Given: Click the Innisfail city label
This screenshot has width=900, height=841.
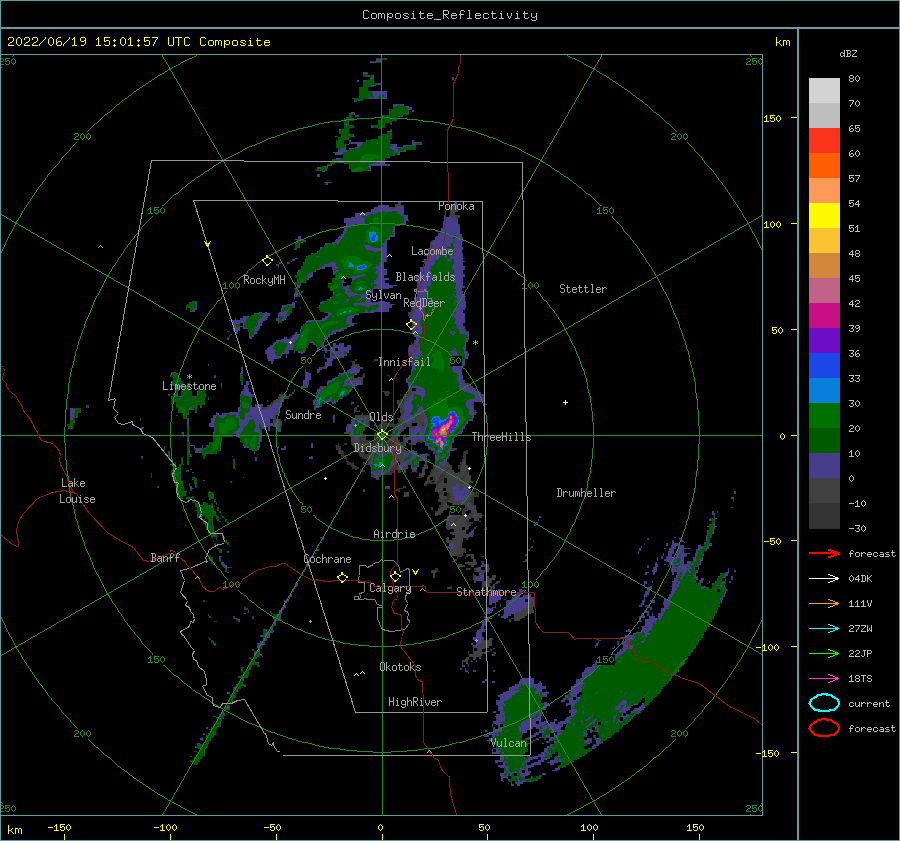Looking at the screenshot, I should click(x=404, y=362).
